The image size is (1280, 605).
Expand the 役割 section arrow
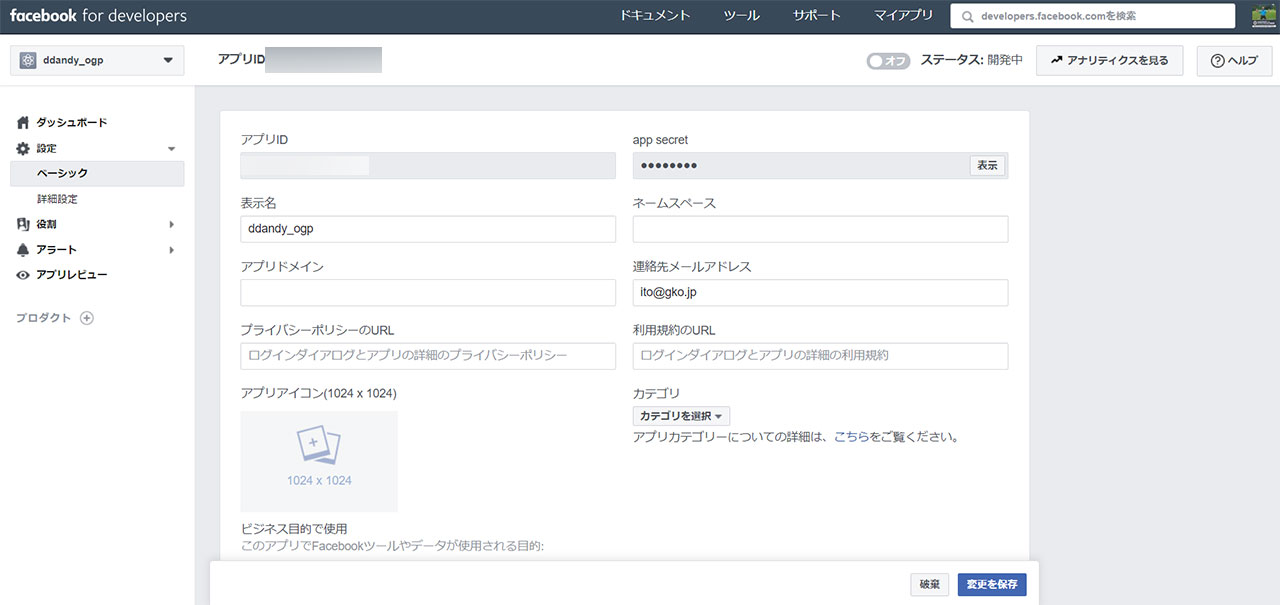pyautogui.click(x=171, y=224)
